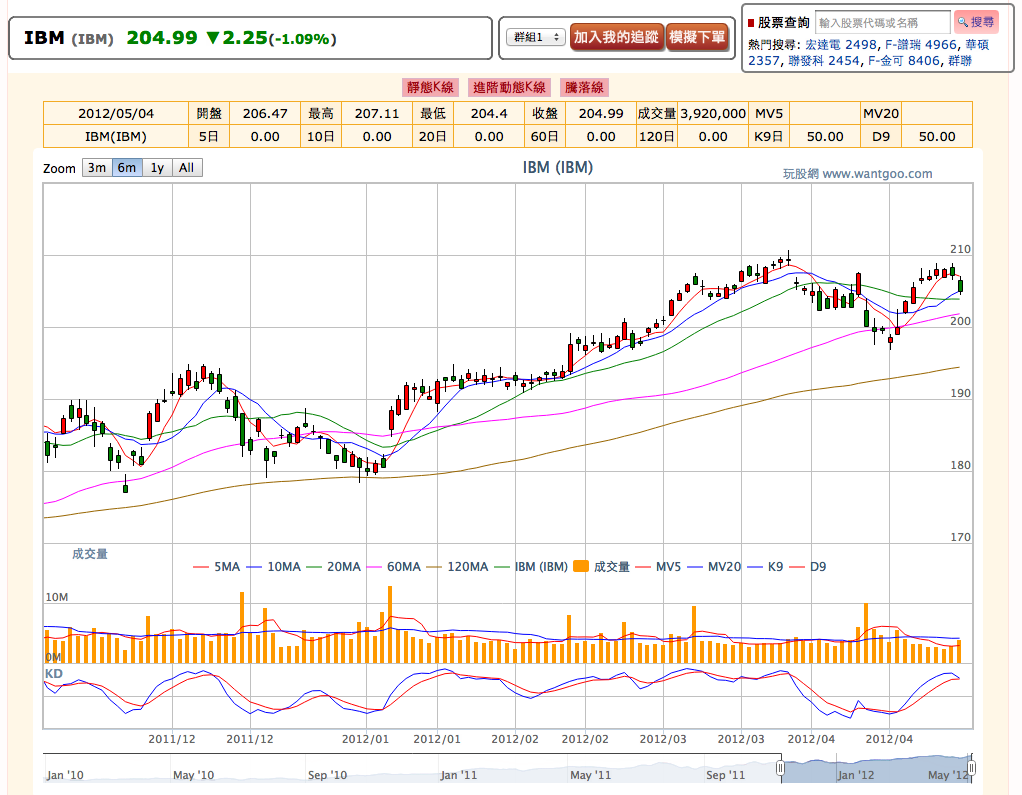Toggle the D9 legend series
The height and width of the screenshot is (795, 1022).
[x=808, y=567]
